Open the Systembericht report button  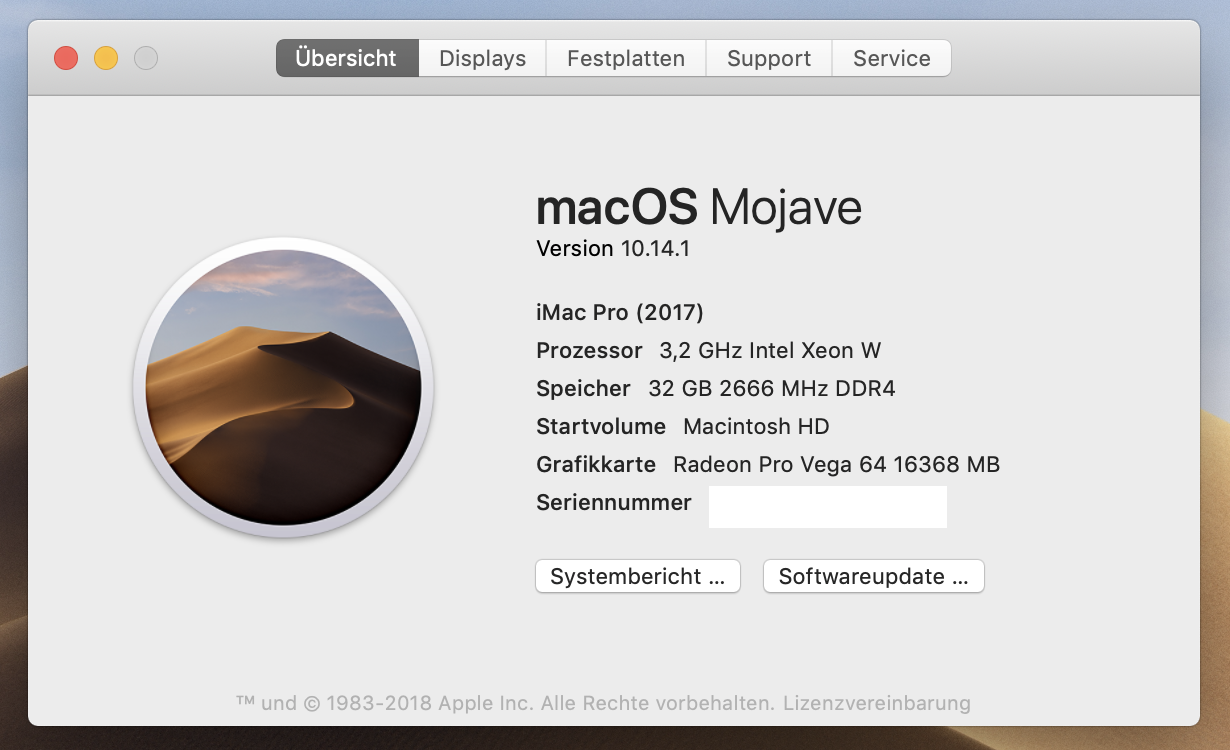pyautogui.click(x=637, y=576)
